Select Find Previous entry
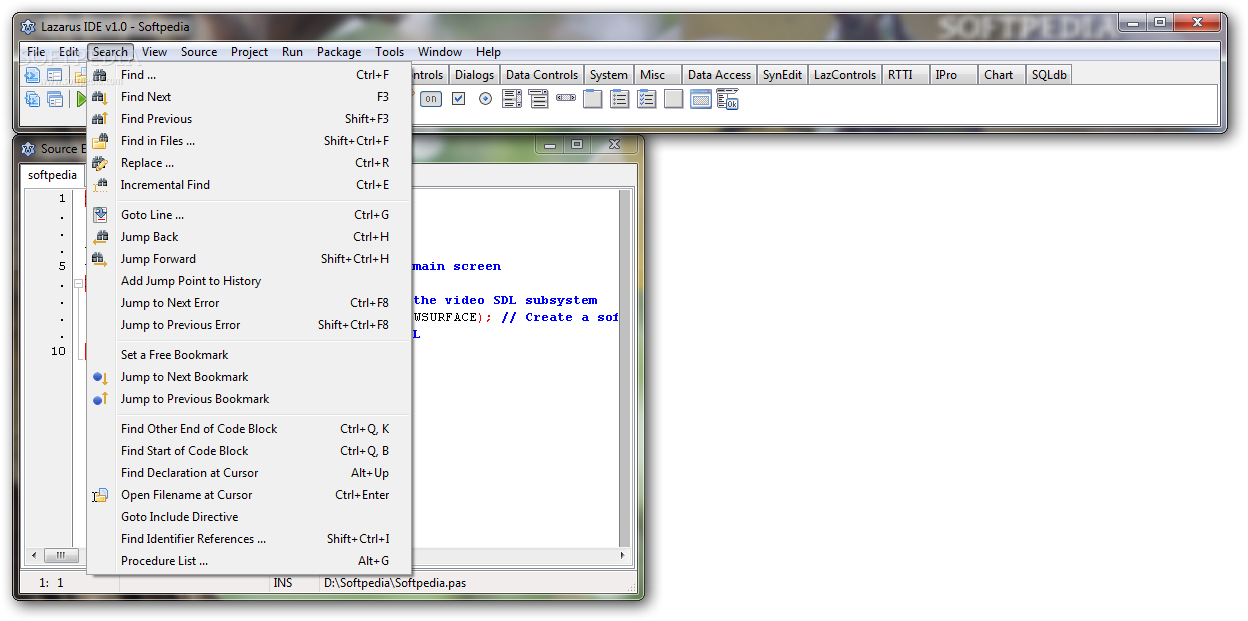Viewport: 1248px width, 621px height. (x=249, y=119)
